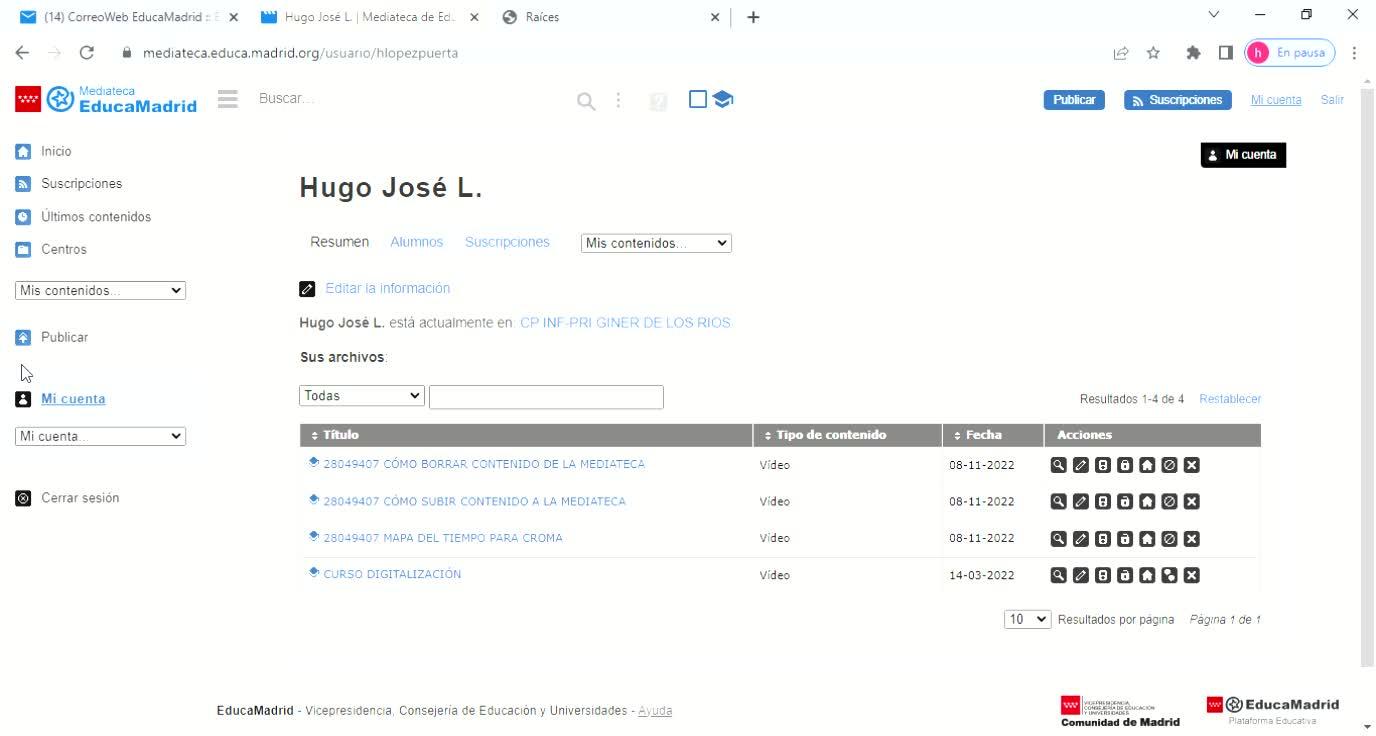The height and width of the screenshot is (736, 1376).
Task: Switch to the Suscripciones profile tab
Action: pos(507,242)
